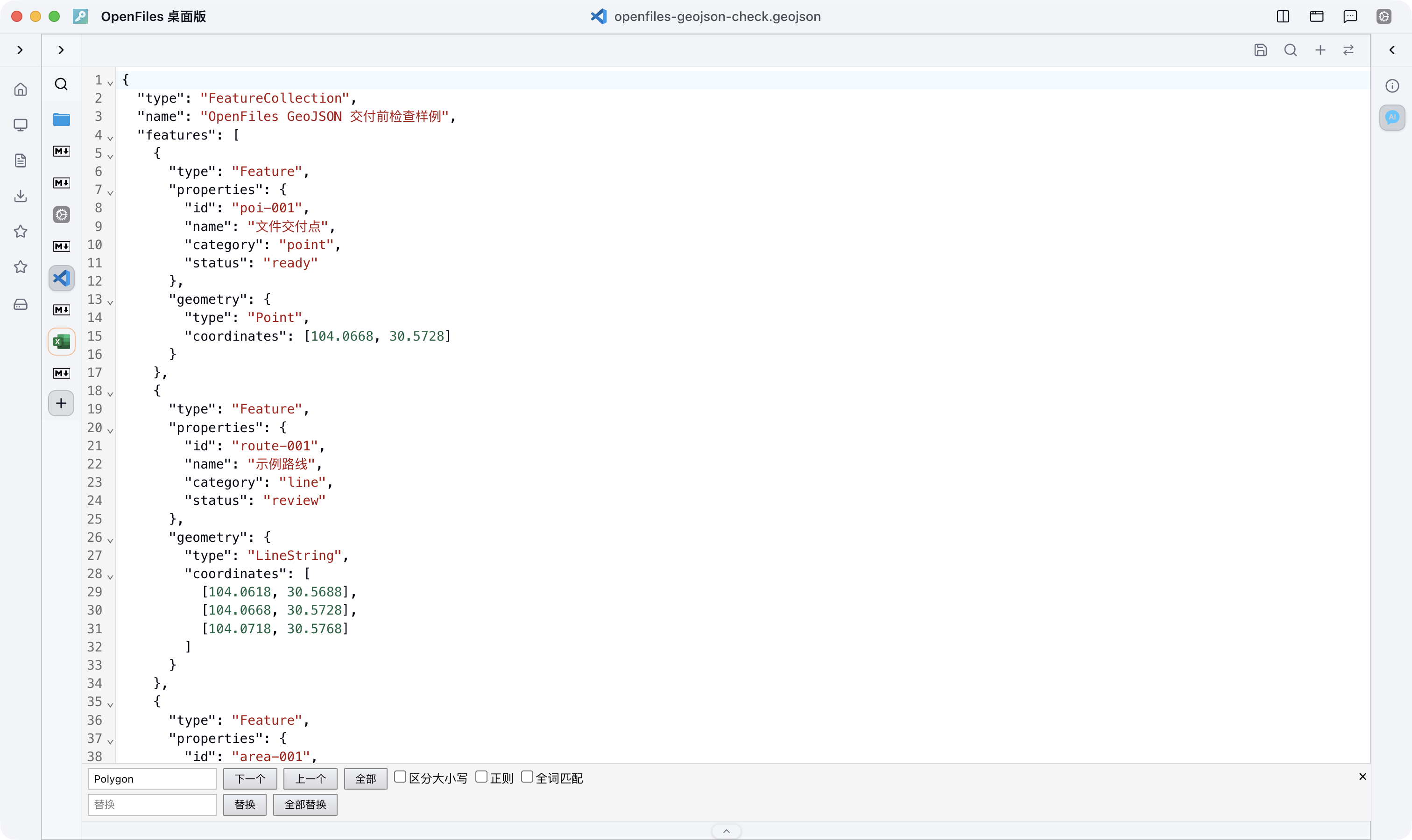Click the window layout icon in title bar
The image size is (1412, 840).
(x=1316, y=16)
